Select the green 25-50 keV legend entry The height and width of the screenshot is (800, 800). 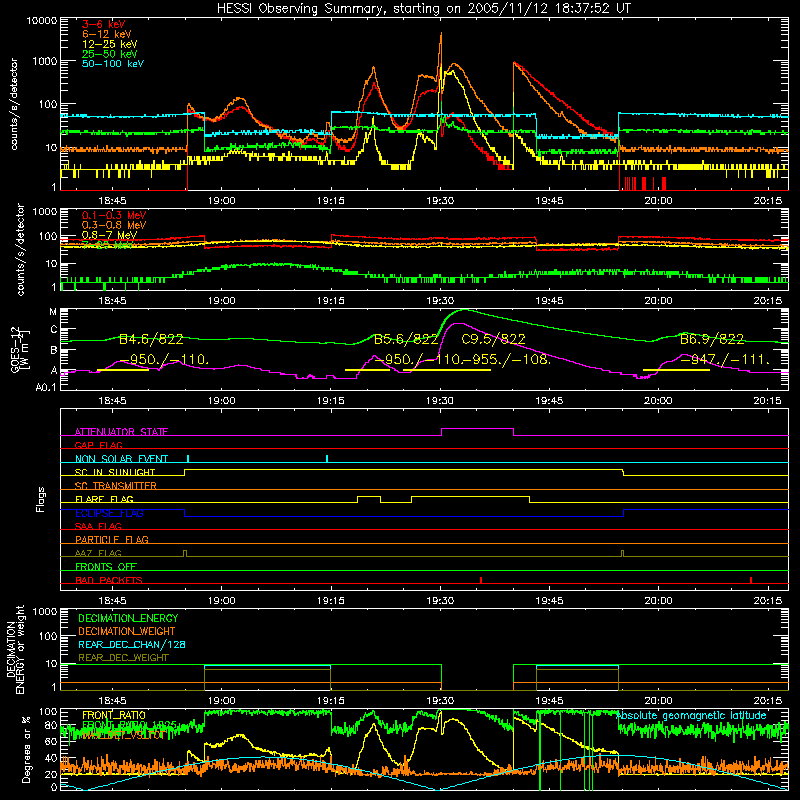coord(109,54)
